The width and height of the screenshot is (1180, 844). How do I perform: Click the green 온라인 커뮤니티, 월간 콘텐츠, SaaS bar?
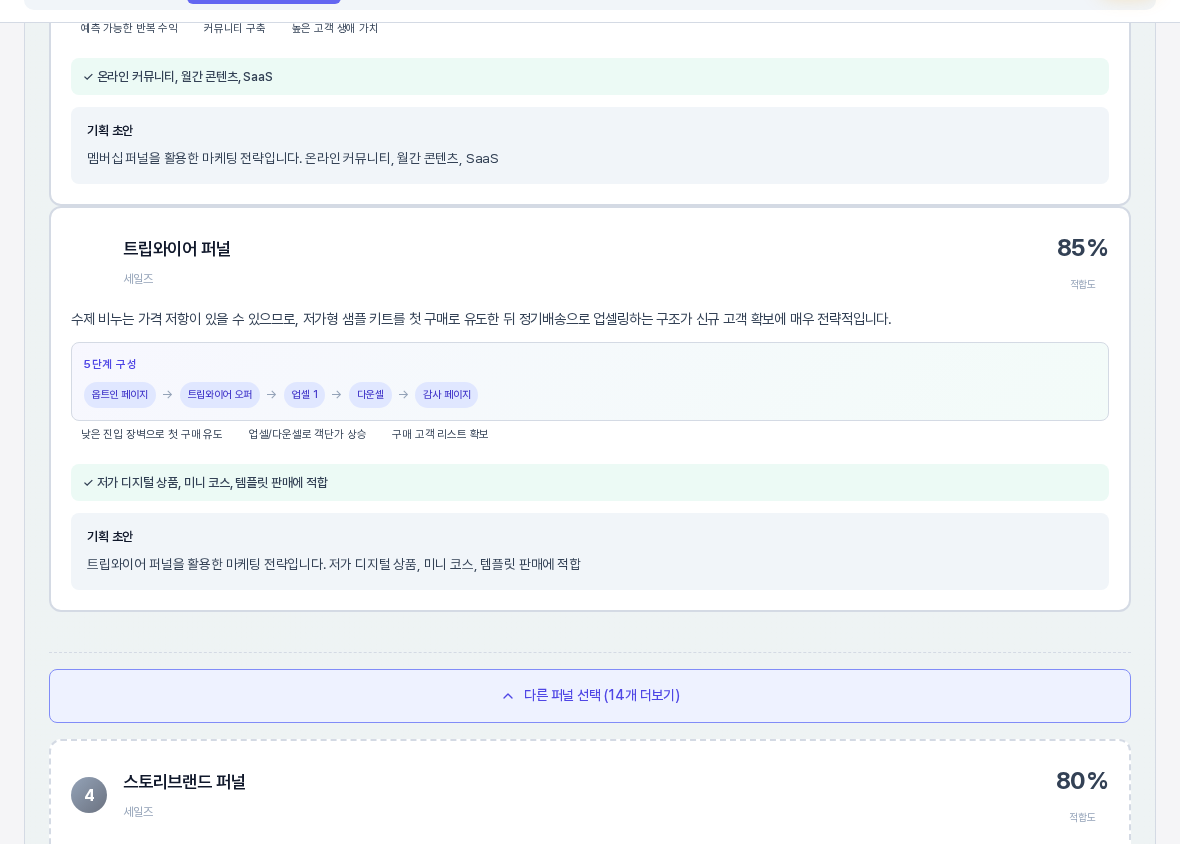590,77
